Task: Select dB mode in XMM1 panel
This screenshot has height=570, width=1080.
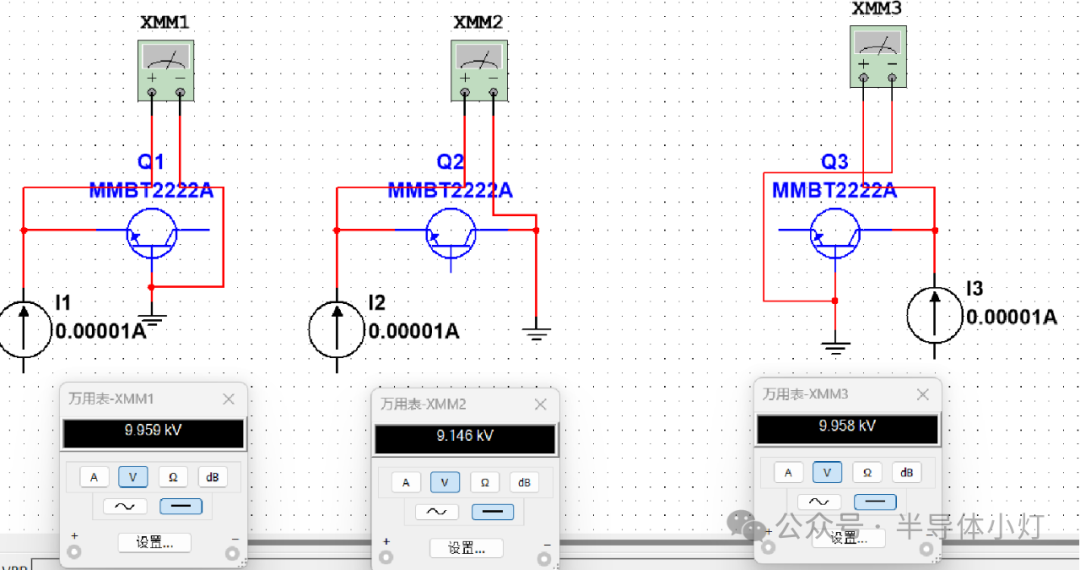Action: (x=212, y=477)
